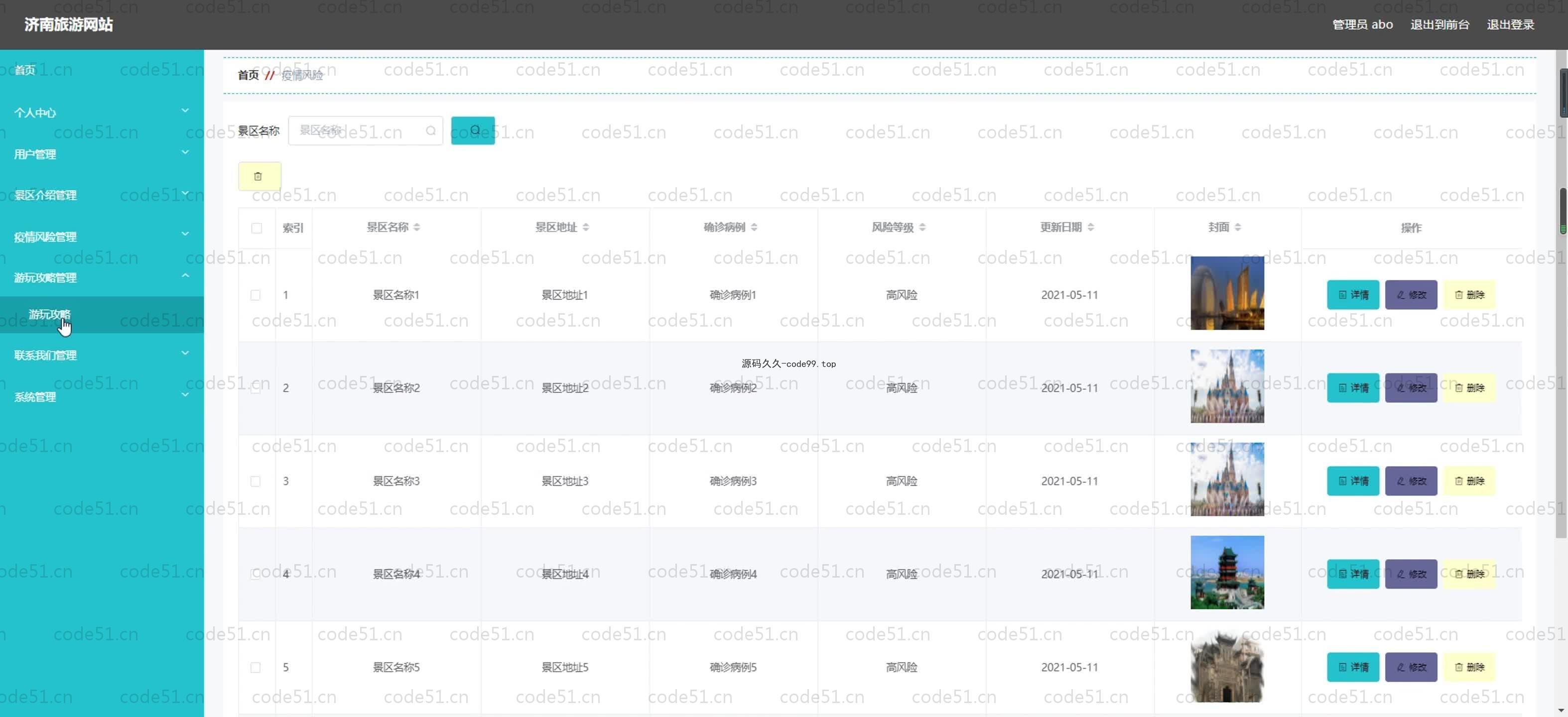Viewport: 1568px width, 717px height.
Task: Open 个人中心 menu label
Action: [x=35, y=113]
